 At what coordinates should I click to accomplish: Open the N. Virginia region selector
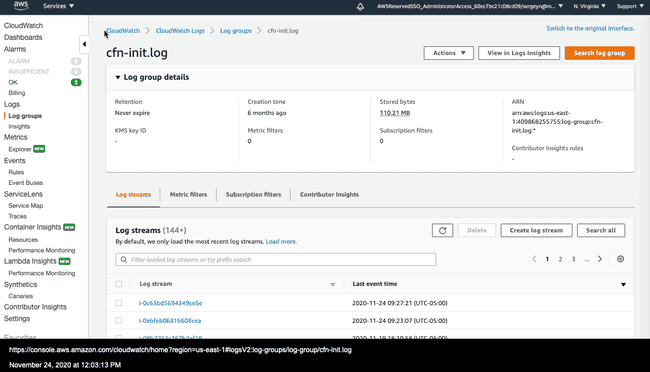click(589, 6)
